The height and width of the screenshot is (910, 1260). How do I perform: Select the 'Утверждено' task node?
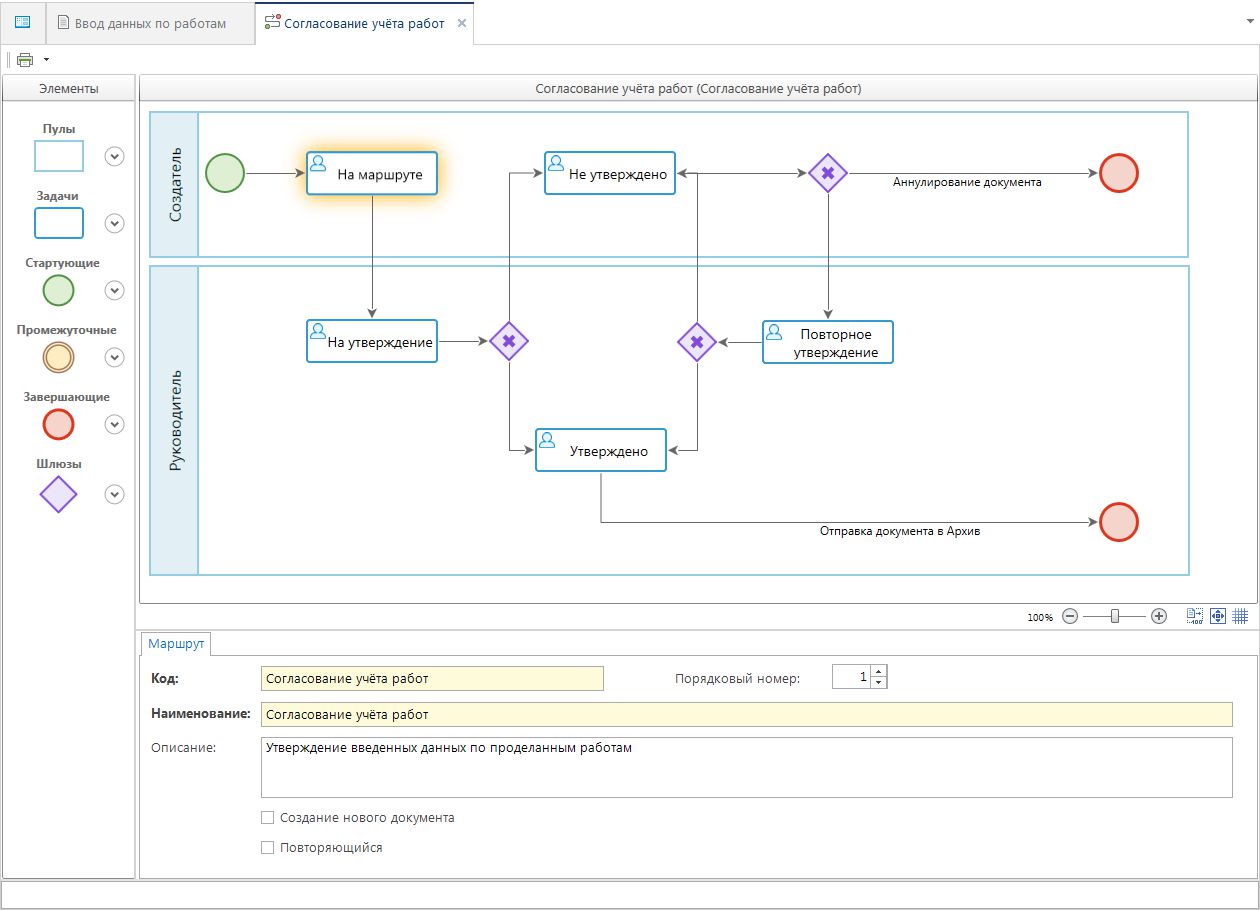pyautogui.click(x=601, y=451)
